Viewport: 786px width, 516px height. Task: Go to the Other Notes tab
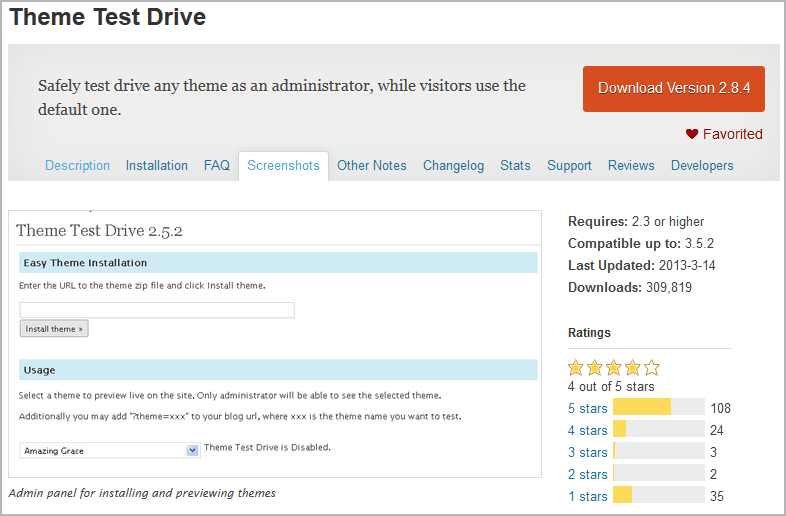coord(371,165)
